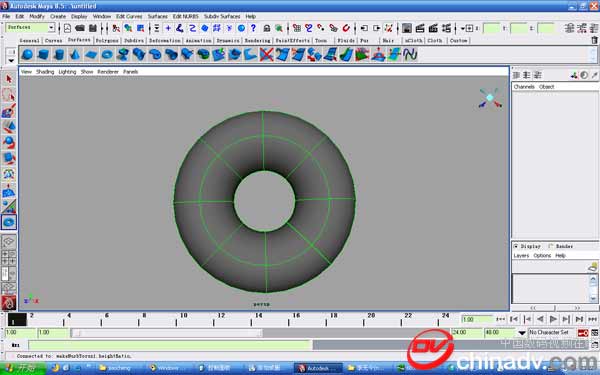Create a NURBS torus from shelf
Screen dimensions: 600x375
tap(107, 54)
